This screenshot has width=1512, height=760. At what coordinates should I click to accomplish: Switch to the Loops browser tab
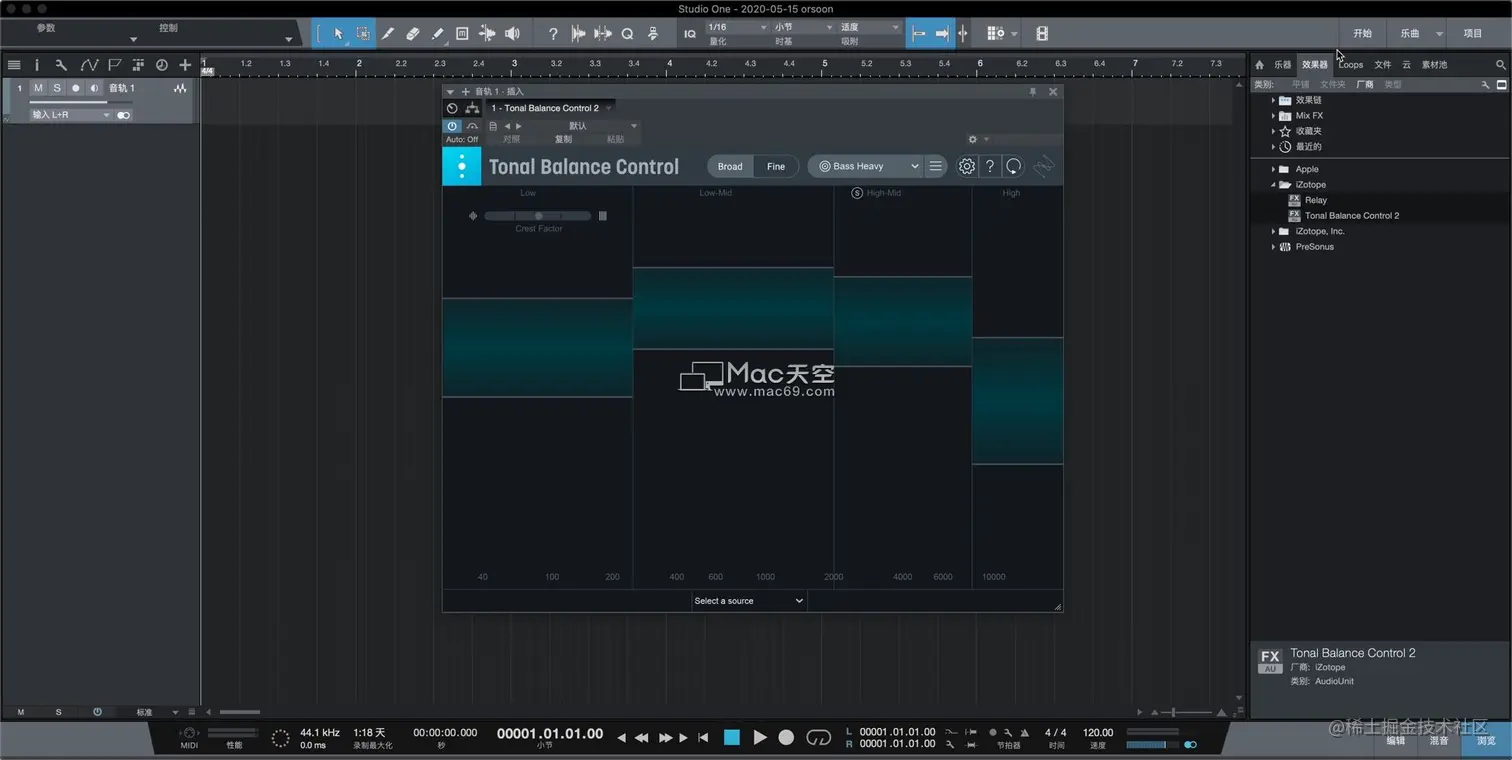(x=1351, y=64)
